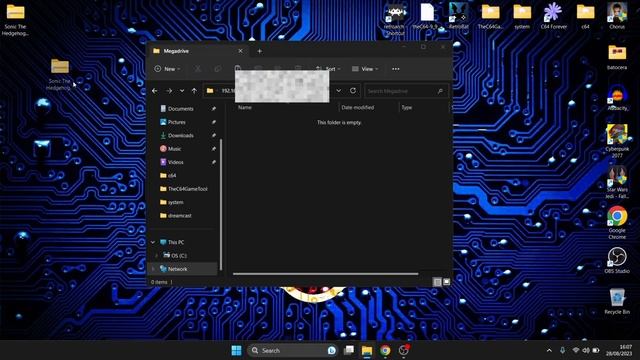Go forward using the Explorer forward arrow
Viewport: 640px width, 360px height.
[x=169, y=91]
